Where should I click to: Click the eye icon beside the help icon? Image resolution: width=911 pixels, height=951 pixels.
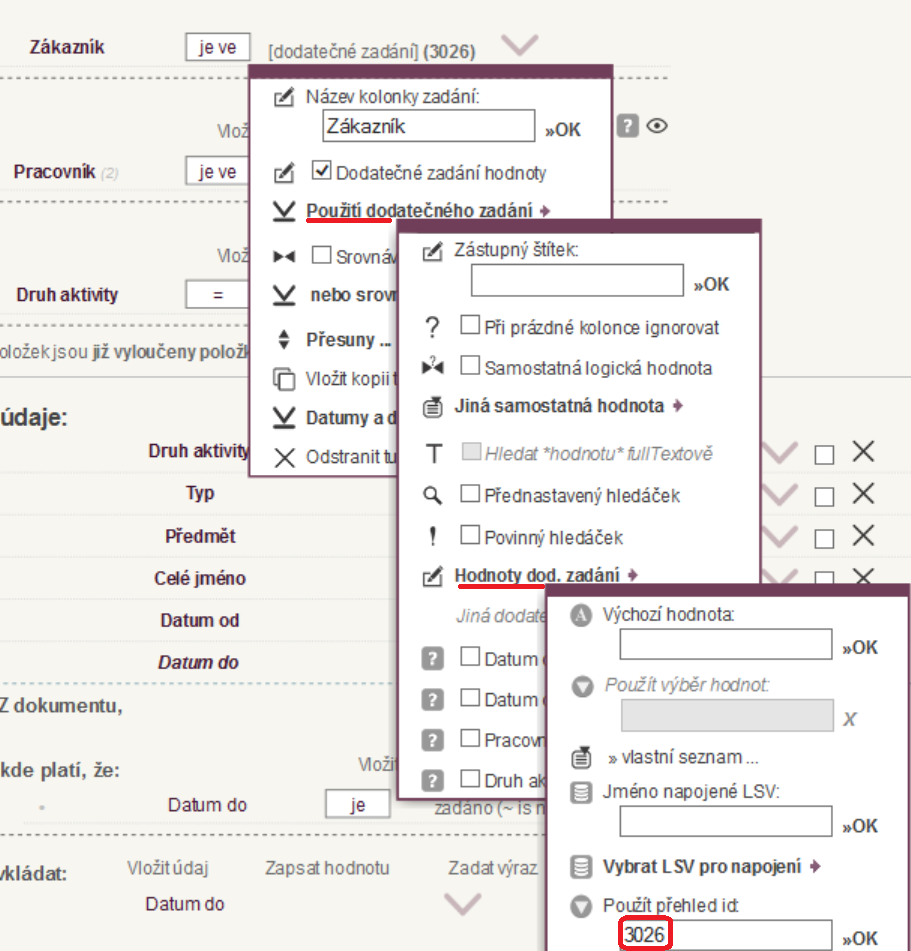tap(656, 126)
